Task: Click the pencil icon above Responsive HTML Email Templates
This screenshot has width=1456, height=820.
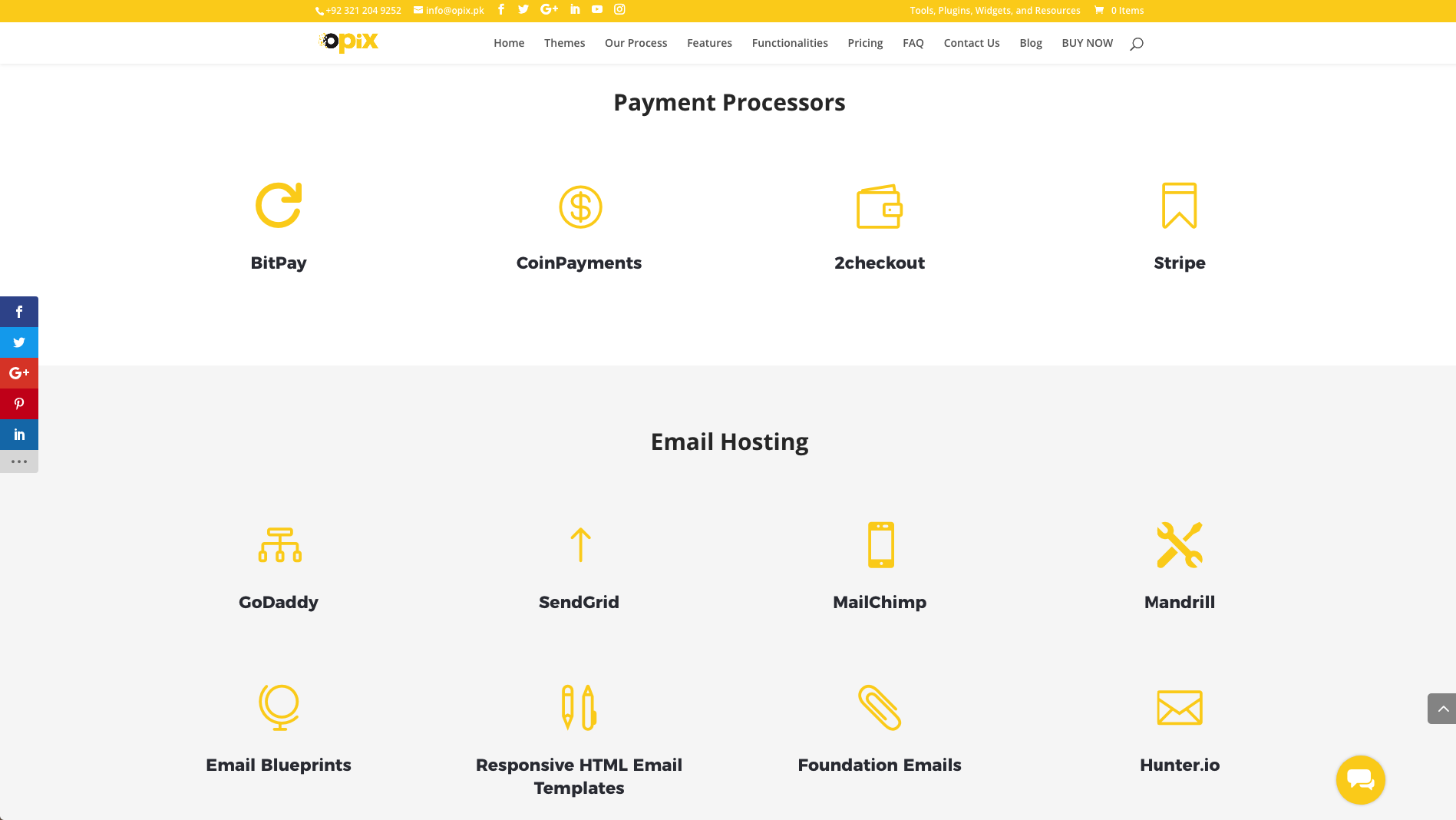Action: [579, 707]
